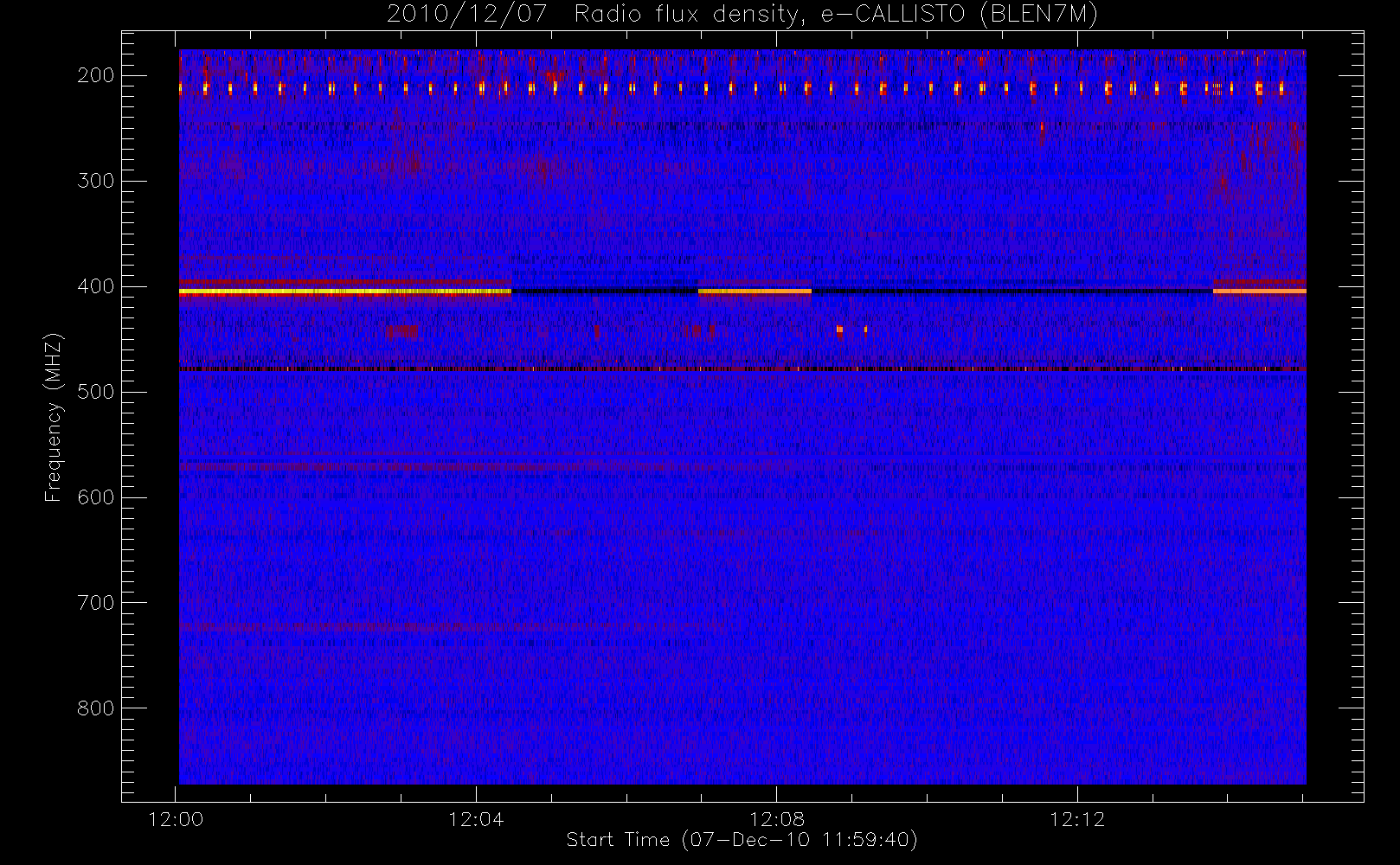
Task: Select the '2010/12/07' date in the title
Action: [466, 15]
